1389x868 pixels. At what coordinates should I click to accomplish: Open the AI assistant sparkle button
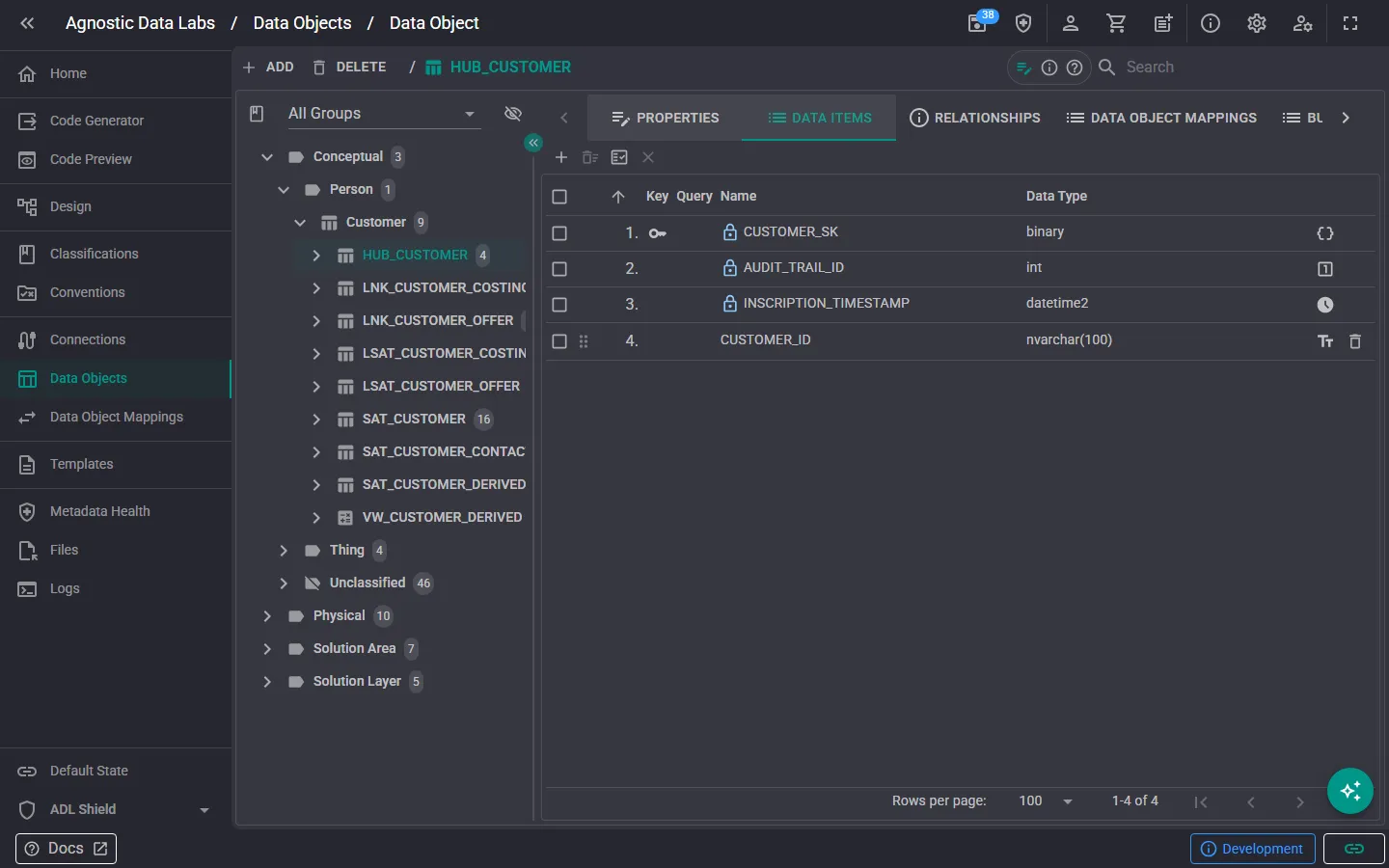click(x=1350, y=791)
